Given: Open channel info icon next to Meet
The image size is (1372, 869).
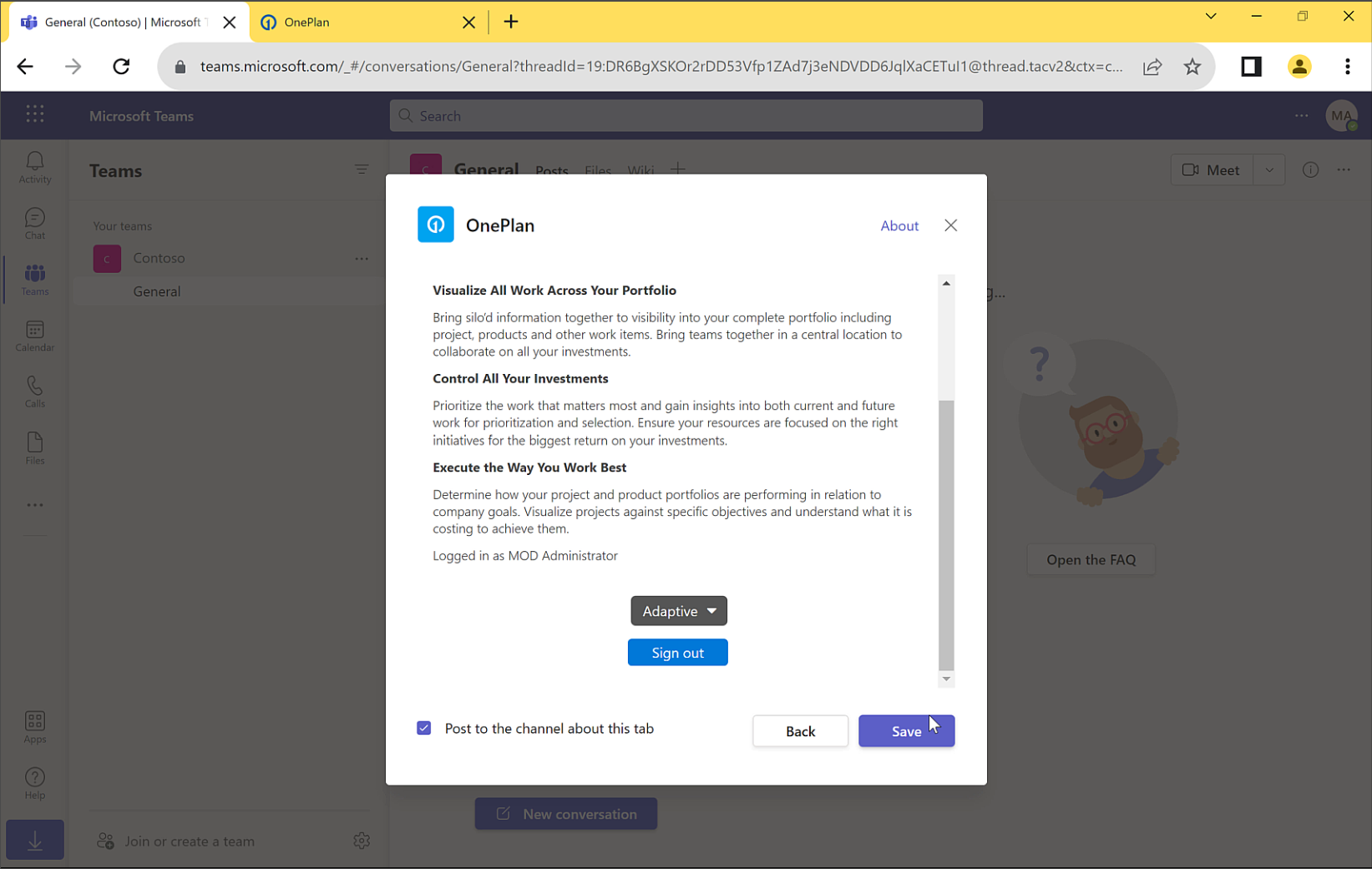Looking at the screenshot, I should pyautogui.click(x=1310, y=169).
